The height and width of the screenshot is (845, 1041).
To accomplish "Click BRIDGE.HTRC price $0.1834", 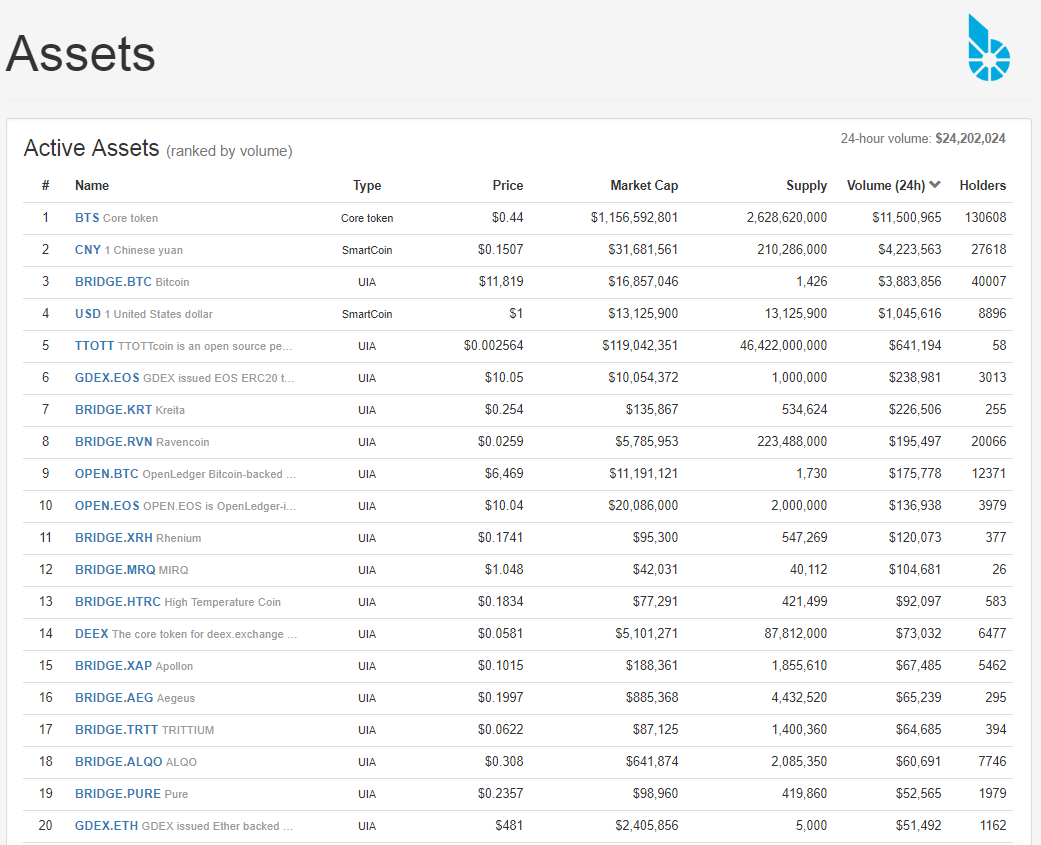I will (500, 601).
